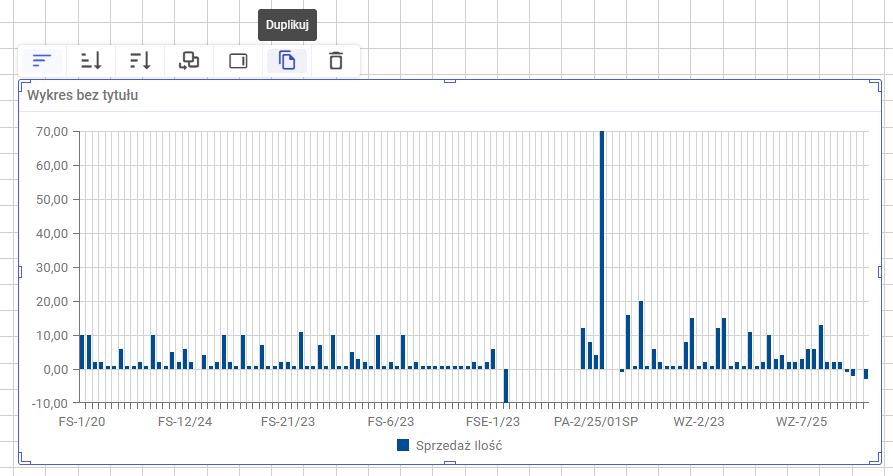Click the top-center chart resize handle

point(450,81)
